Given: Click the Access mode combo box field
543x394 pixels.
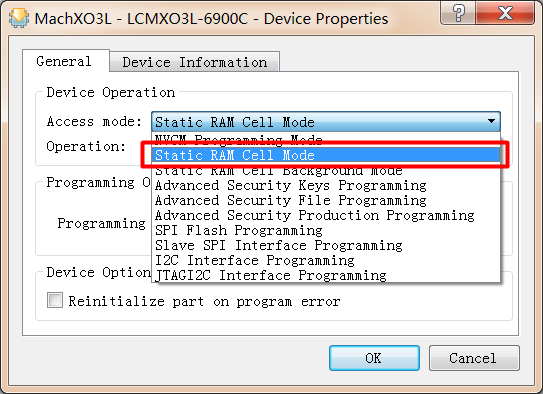Looking at the screenshot, I should (x=326, y=122).
